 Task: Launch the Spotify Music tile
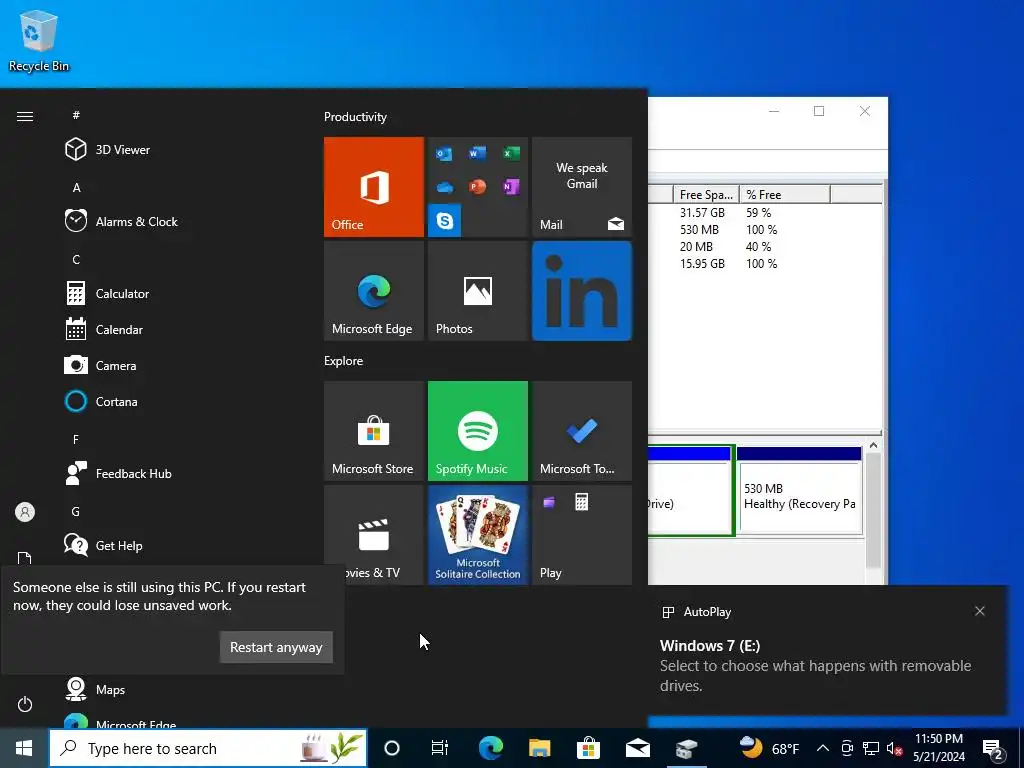click(x=477, y=431)
